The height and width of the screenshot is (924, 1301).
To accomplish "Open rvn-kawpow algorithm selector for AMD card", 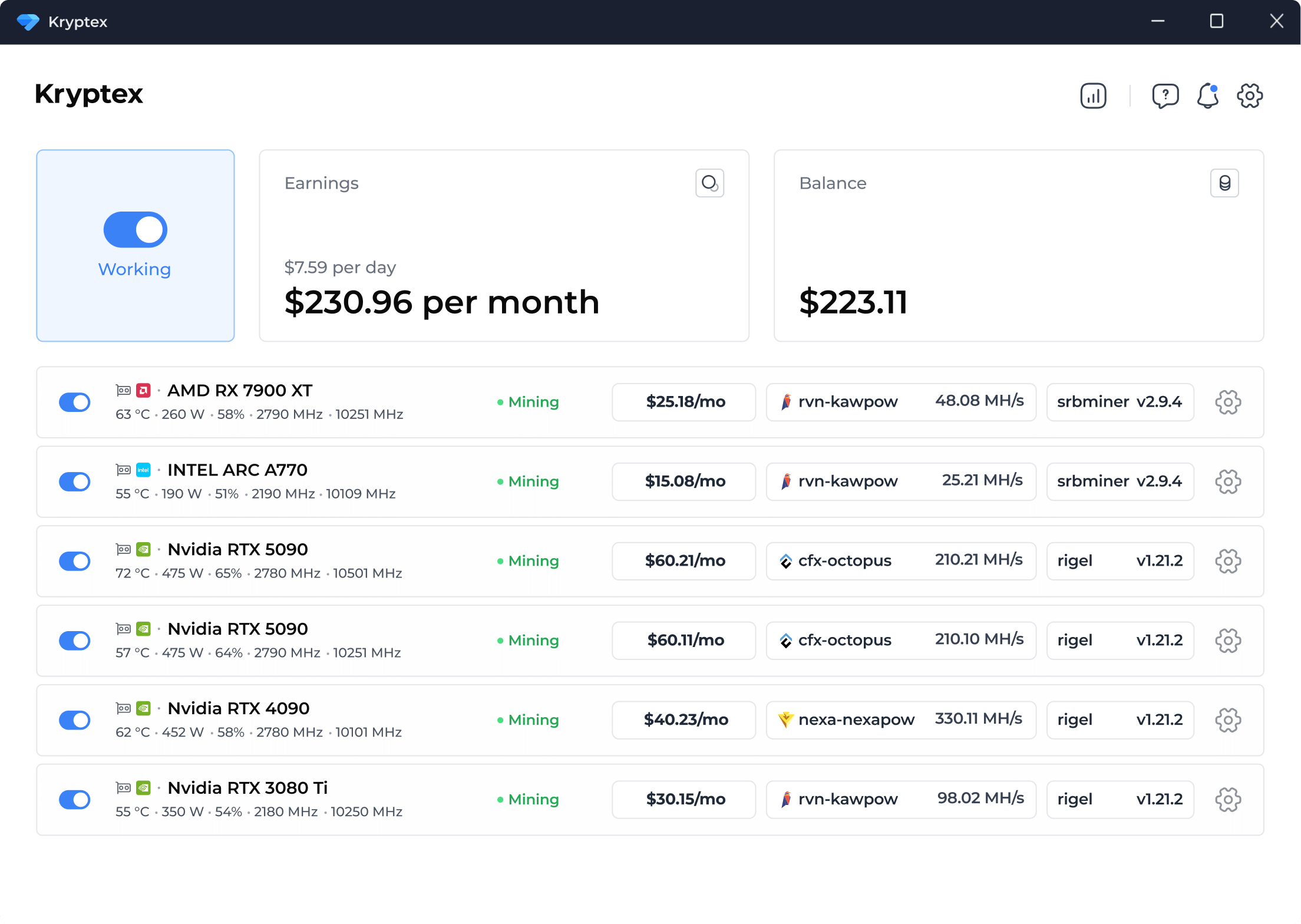I will click(x=900, y=402).
